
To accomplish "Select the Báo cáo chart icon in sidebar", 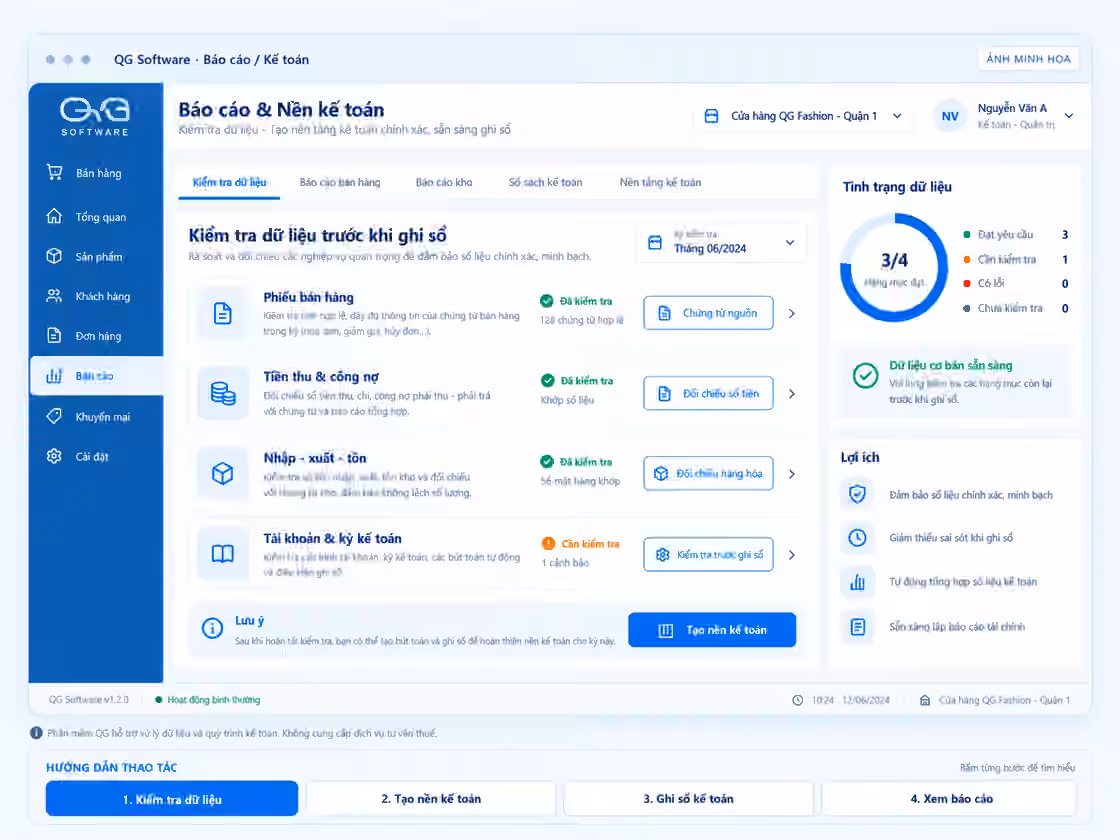I will pos(54,376).
